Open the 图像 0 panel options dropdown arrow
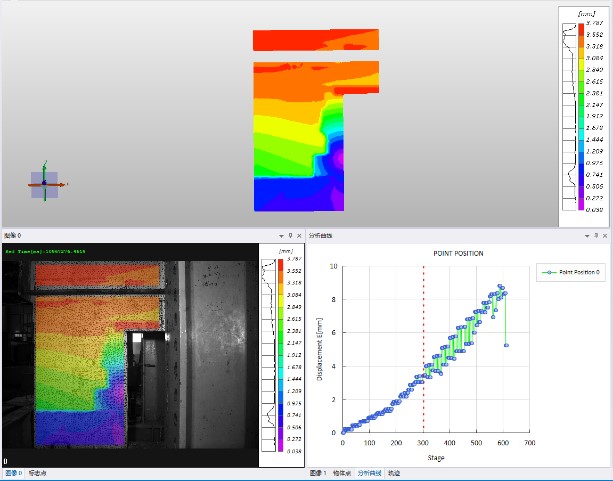Screen dimensions: 613x481 pyautogui.click(x=279, y=235)
